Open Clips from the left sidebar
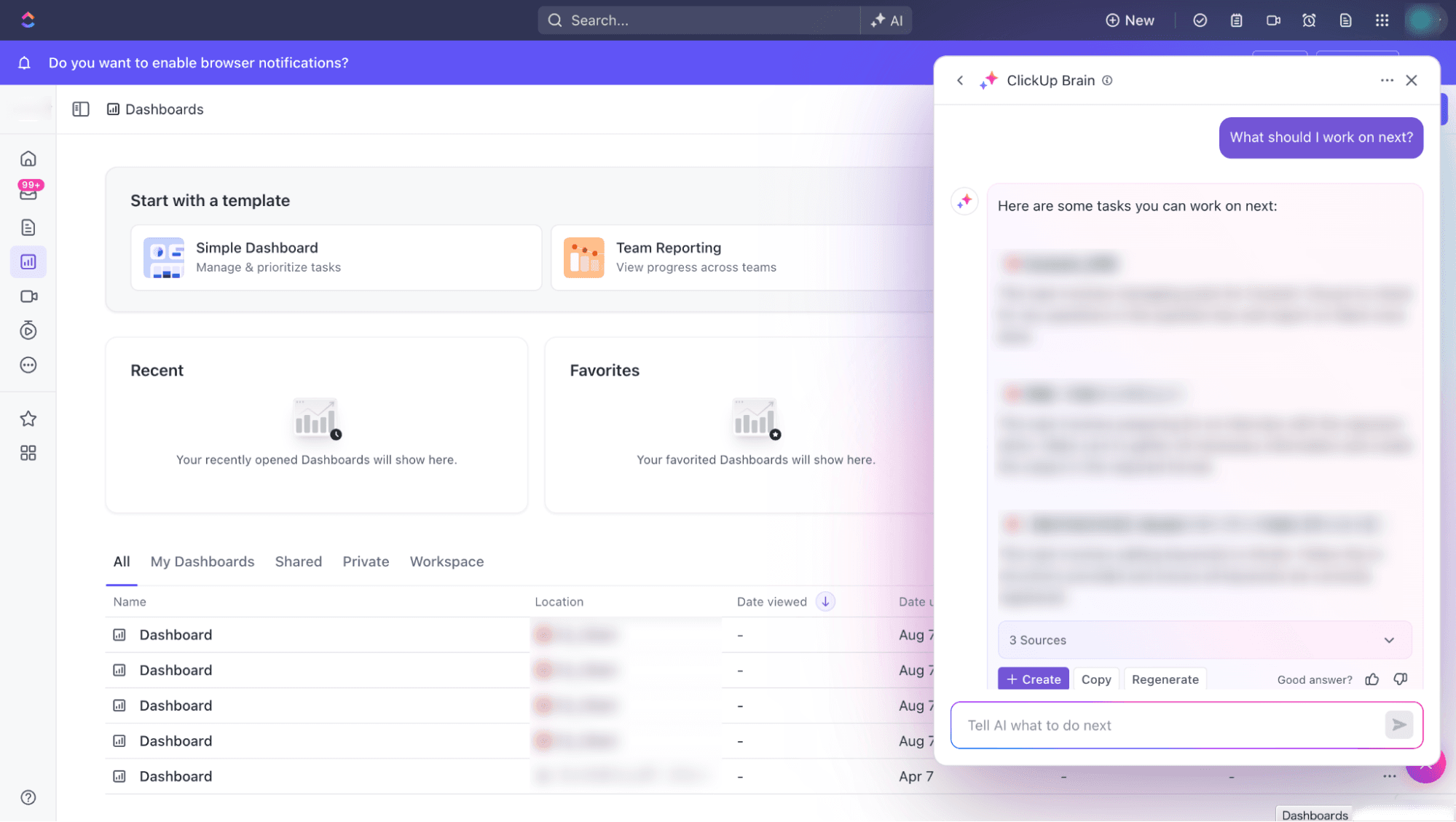 pyautogui.click(x=28, y=296)
